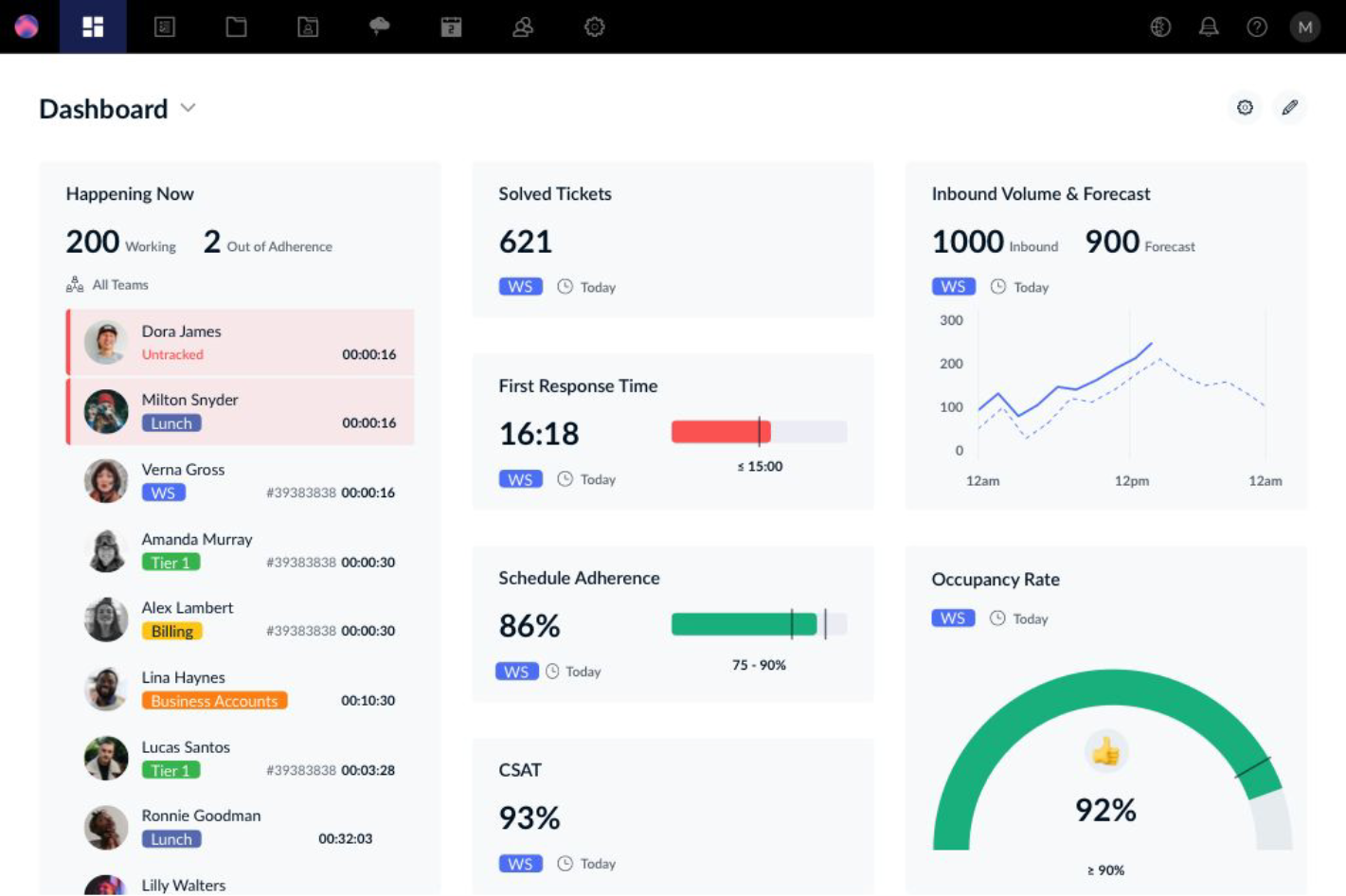This screenshot has height=896, width=1346.
Task: Open the cloud icon in the top navigation
Action: (380, 27)
